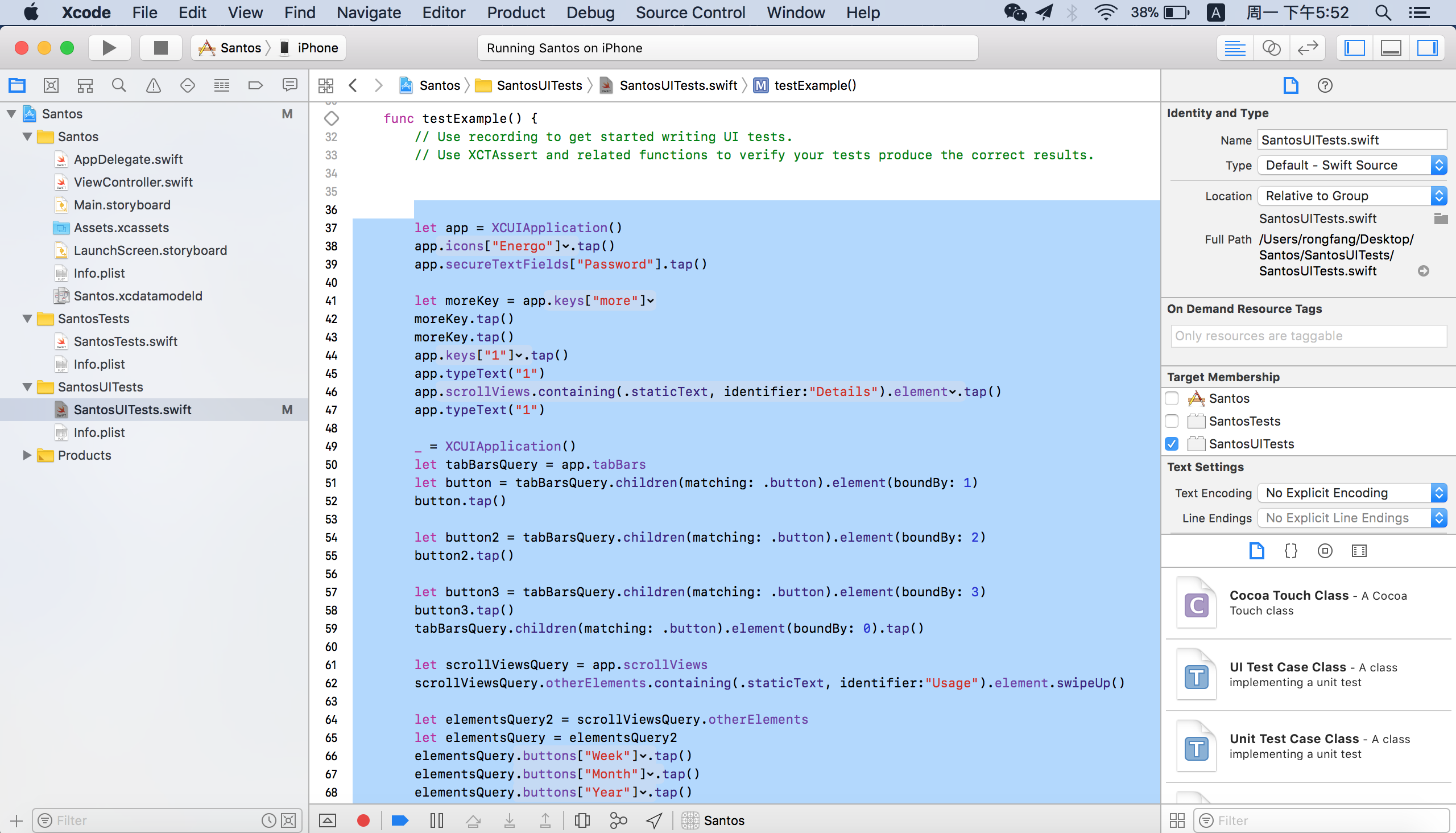The image size is (1456, 833).
Task: Show the Code Snippet library
Action: [1290, 551]
